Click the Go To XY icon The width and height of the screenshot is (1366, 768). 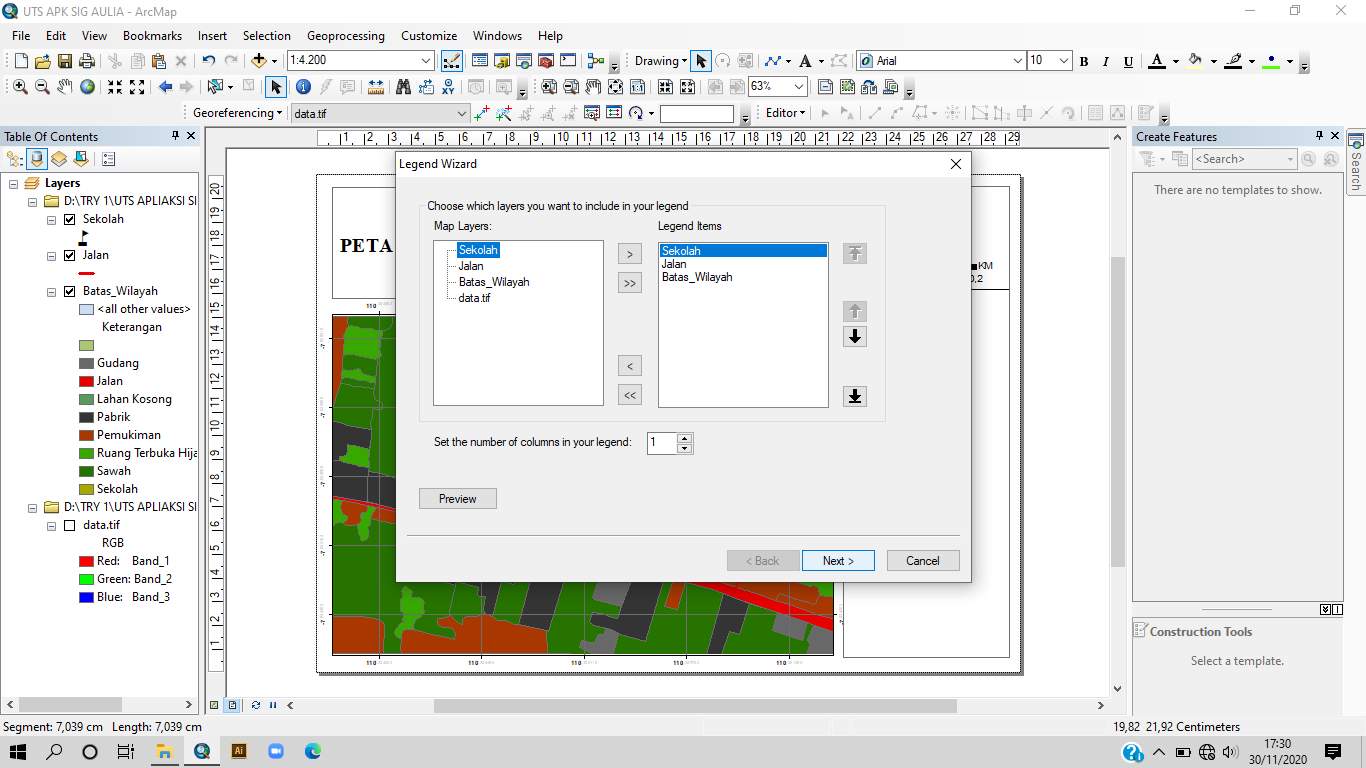pos(449,87)
